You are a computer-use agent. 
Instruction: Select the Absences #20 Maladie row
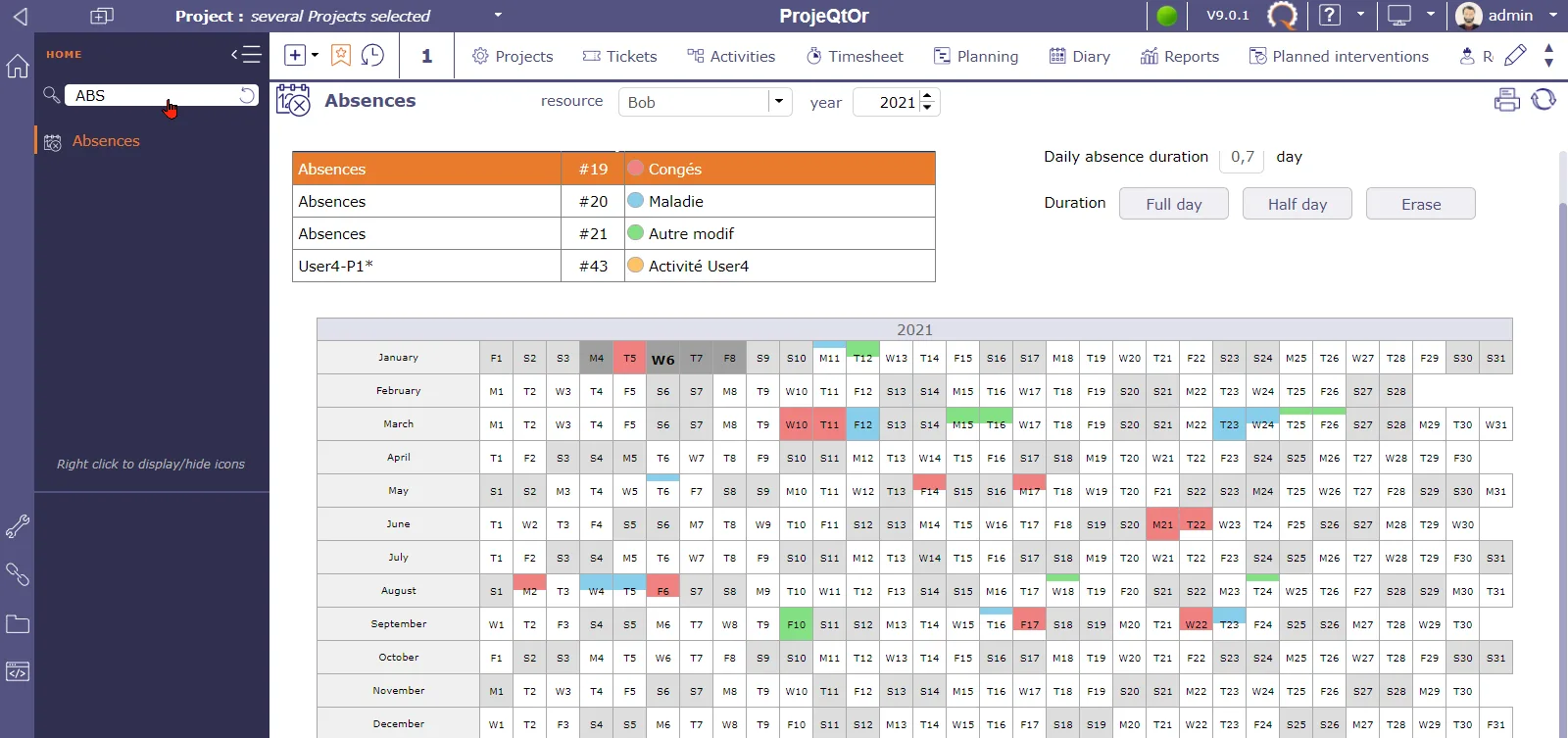point(613,201)
